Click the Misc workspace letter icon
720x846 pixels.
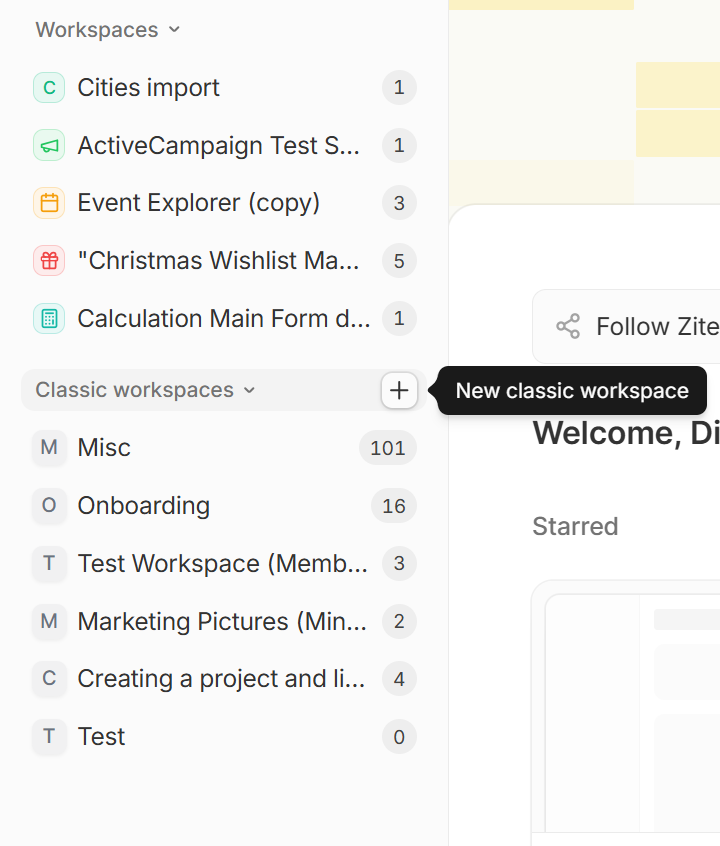49,447
